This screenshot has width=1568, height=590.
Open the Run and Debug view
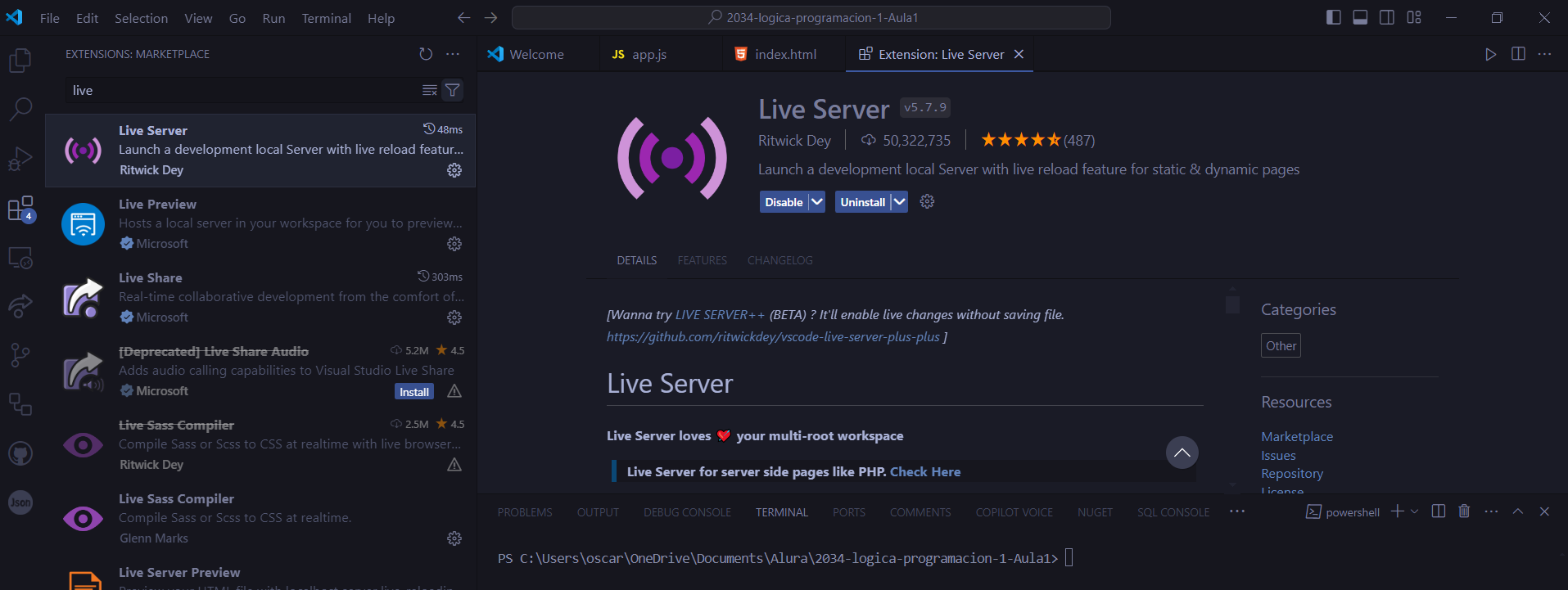[x=20, y=158]
